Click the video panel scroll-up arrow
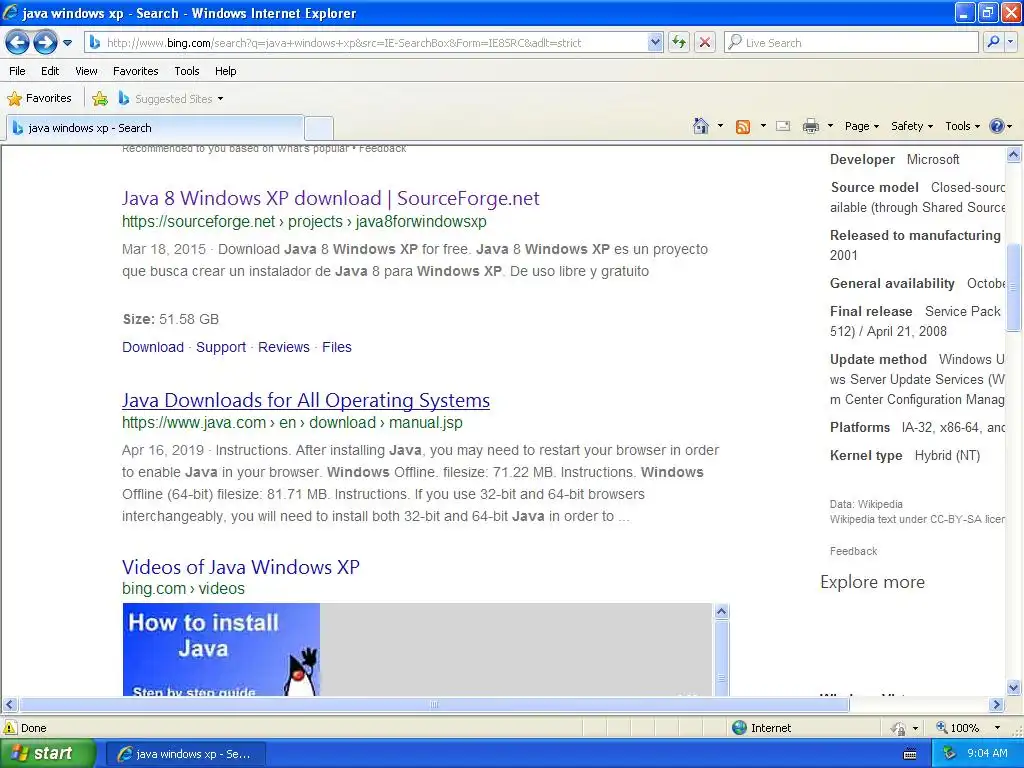This screenshot has height=768, width=1024. (x=721, y=612)
